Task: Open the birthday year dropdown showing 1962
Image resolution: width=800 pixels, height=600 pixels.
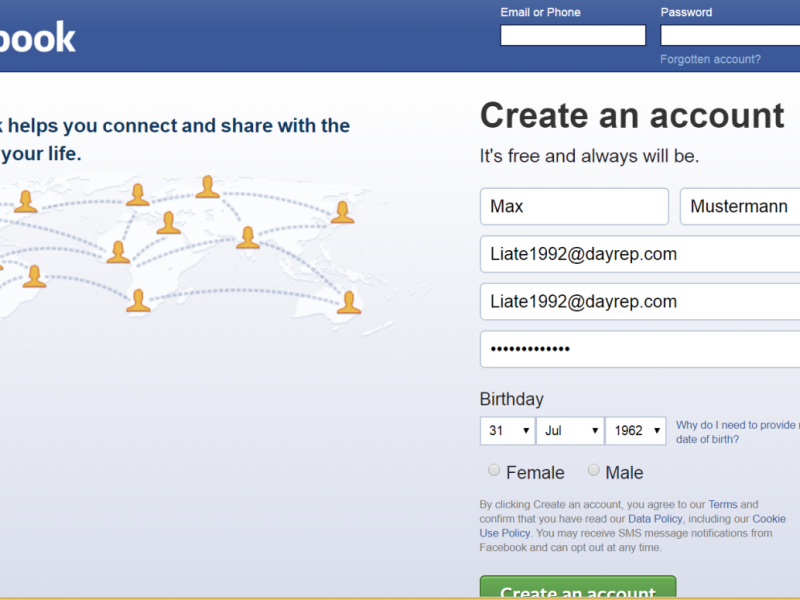Action: click(636, 431)
